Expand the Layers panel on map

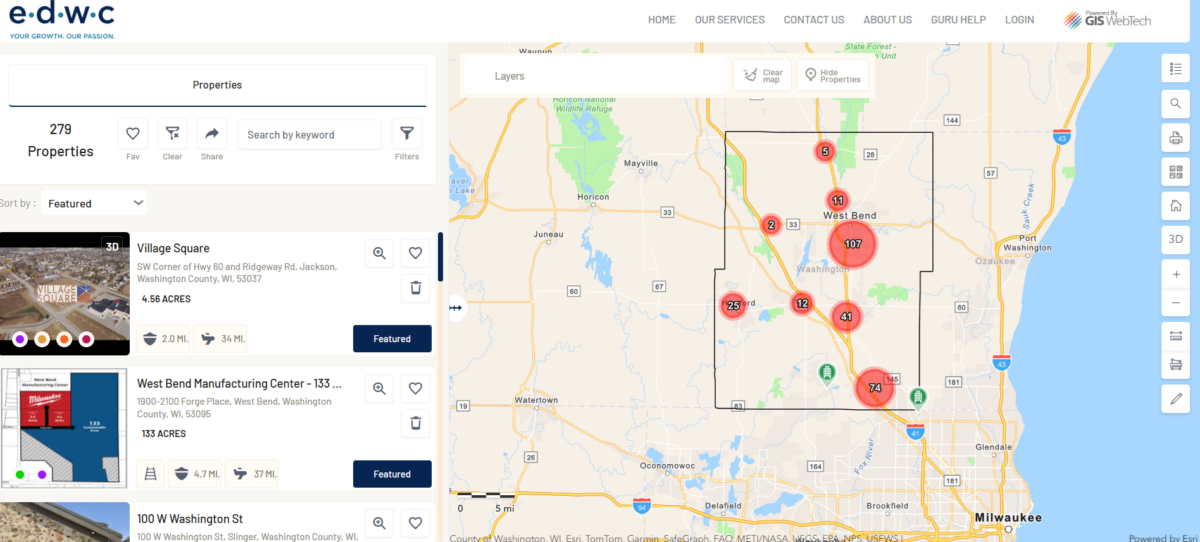tap(595, 76)
